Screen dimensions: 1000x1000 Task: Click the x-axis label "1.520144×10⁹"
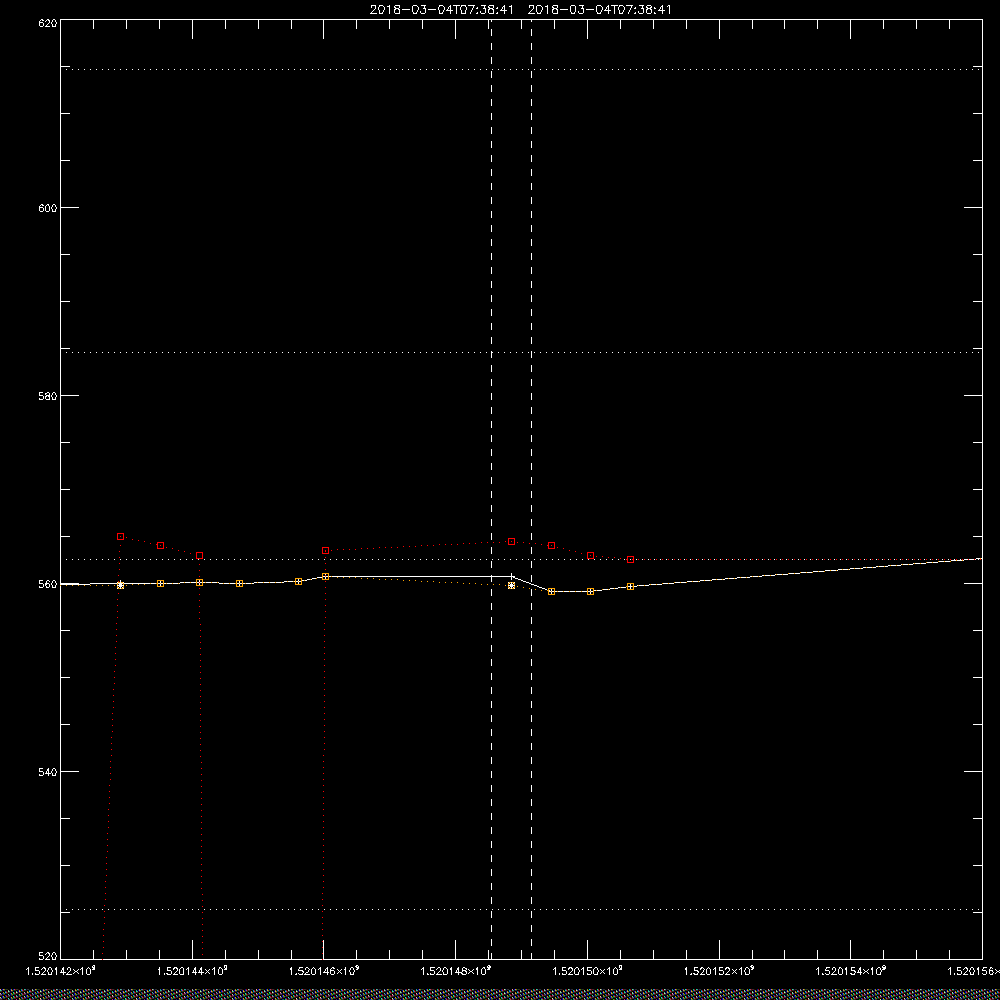coord(192,971)
